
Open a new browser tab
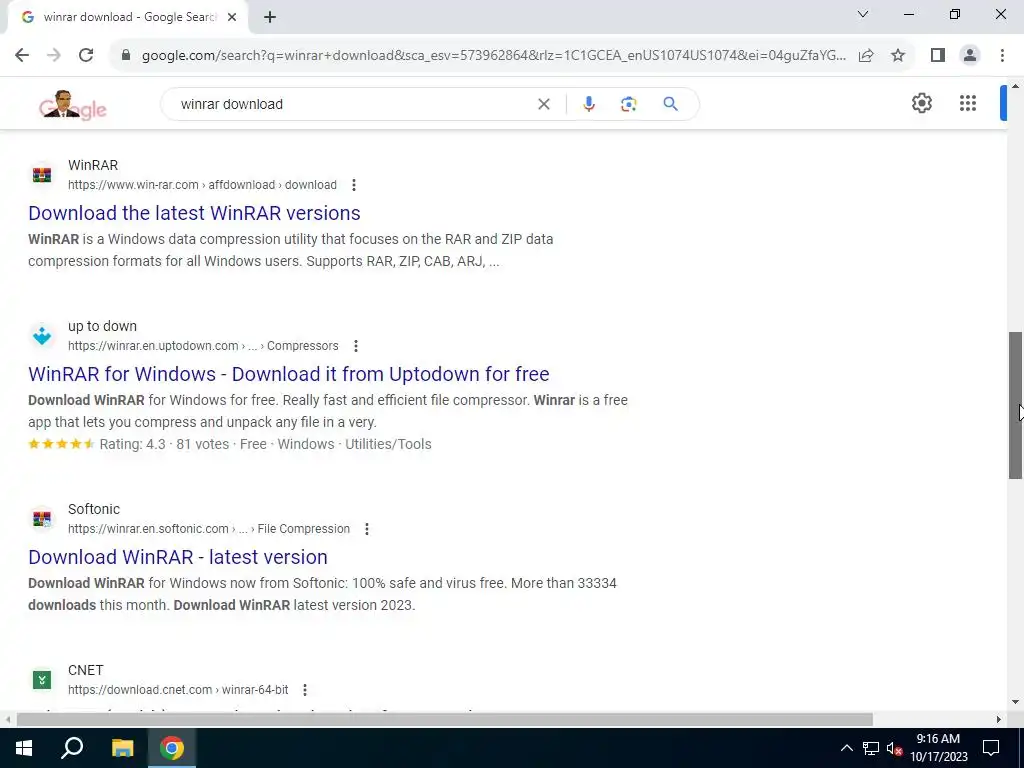[x=270, y=18]
